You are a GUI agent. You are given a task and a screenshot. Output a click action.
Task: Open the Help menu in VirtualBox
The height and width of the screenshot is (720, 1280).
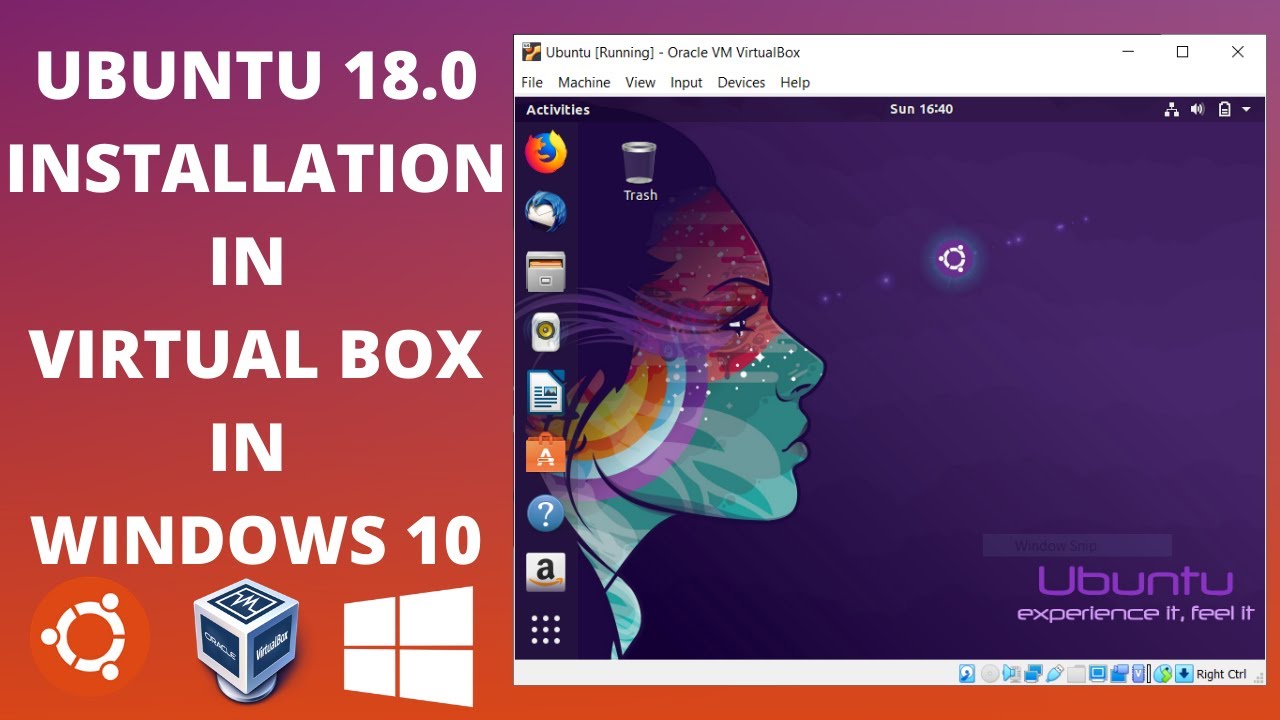click(795, 82)
